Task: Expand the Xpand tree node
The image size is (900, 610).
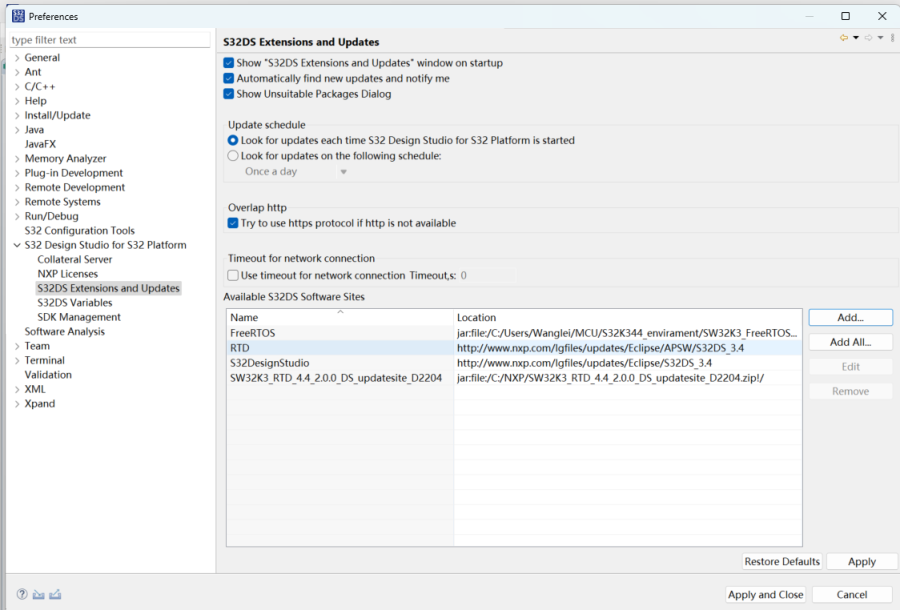Action: click(17, 403)
